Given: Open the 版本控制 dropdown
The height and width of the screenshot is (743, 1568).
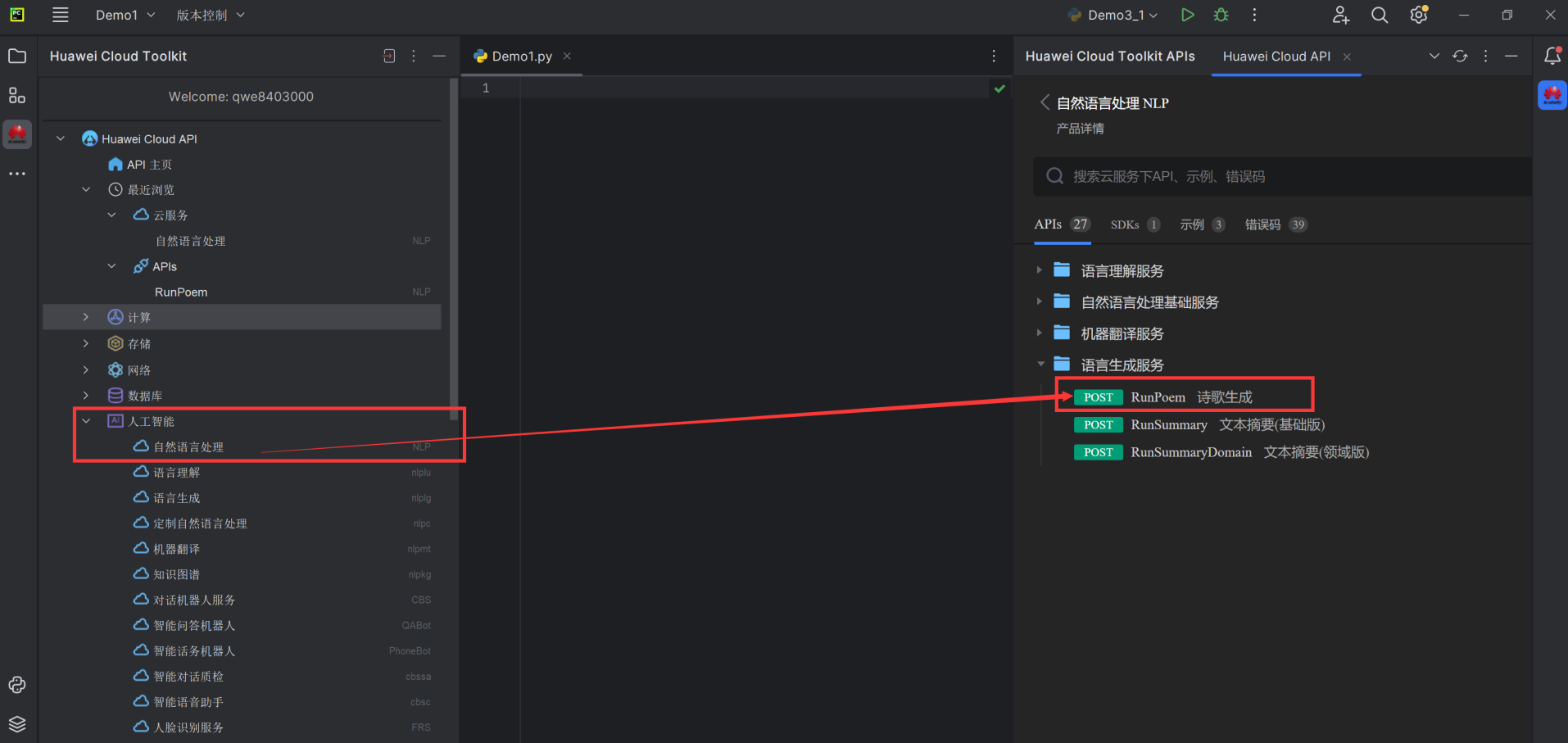Looking at the screenshot, I should (211, 15).
